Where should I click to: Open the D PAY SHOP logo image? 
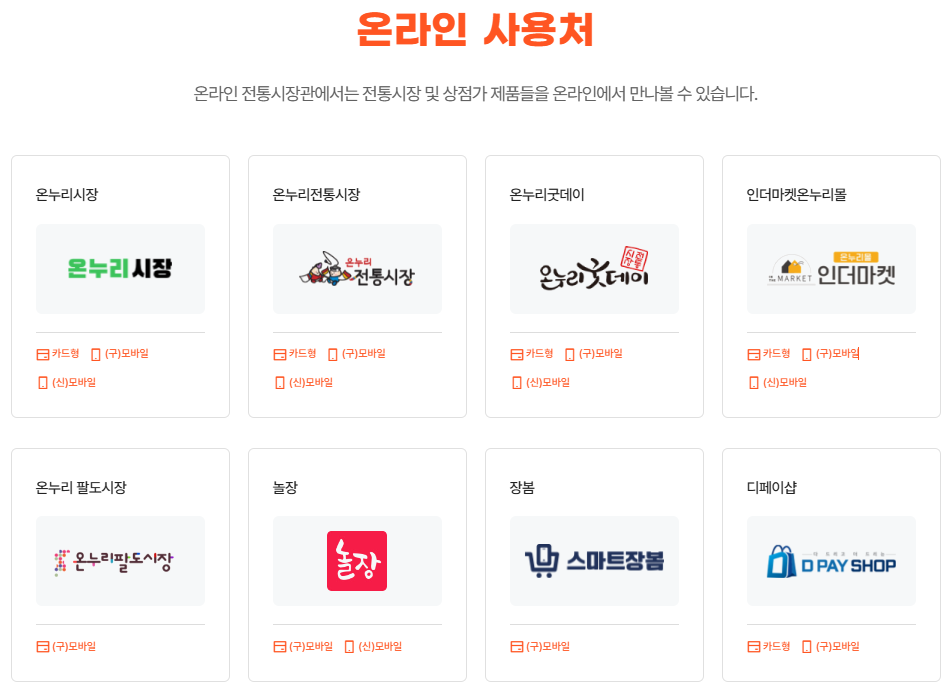coord(832,561)
